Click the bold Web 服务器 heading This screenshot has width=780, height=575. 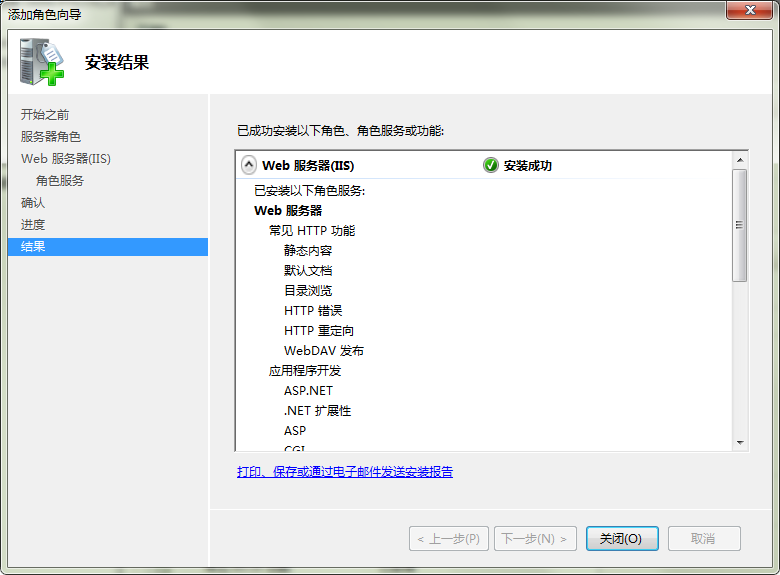(x=288, y=210)
